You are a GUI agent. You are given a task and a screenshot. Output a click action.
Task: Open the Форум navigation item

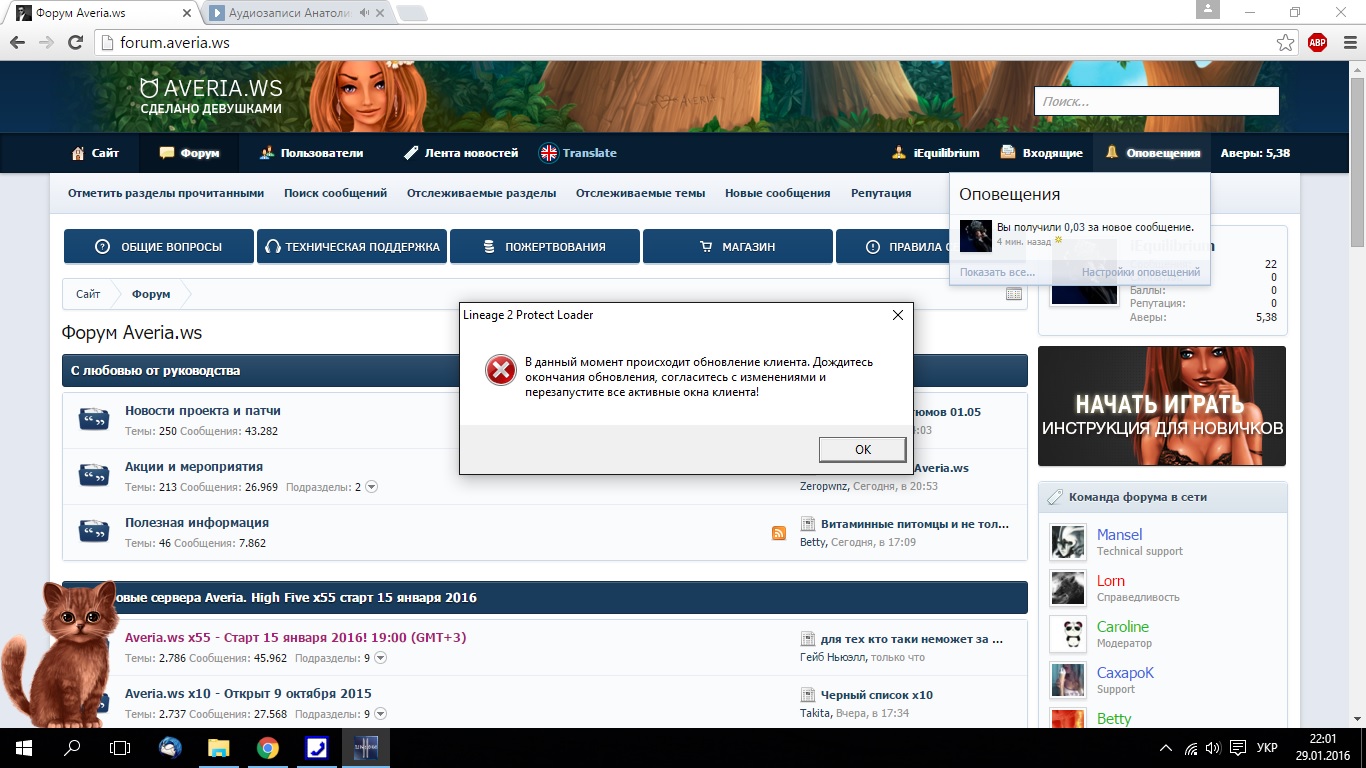click(x=189, y=153)
